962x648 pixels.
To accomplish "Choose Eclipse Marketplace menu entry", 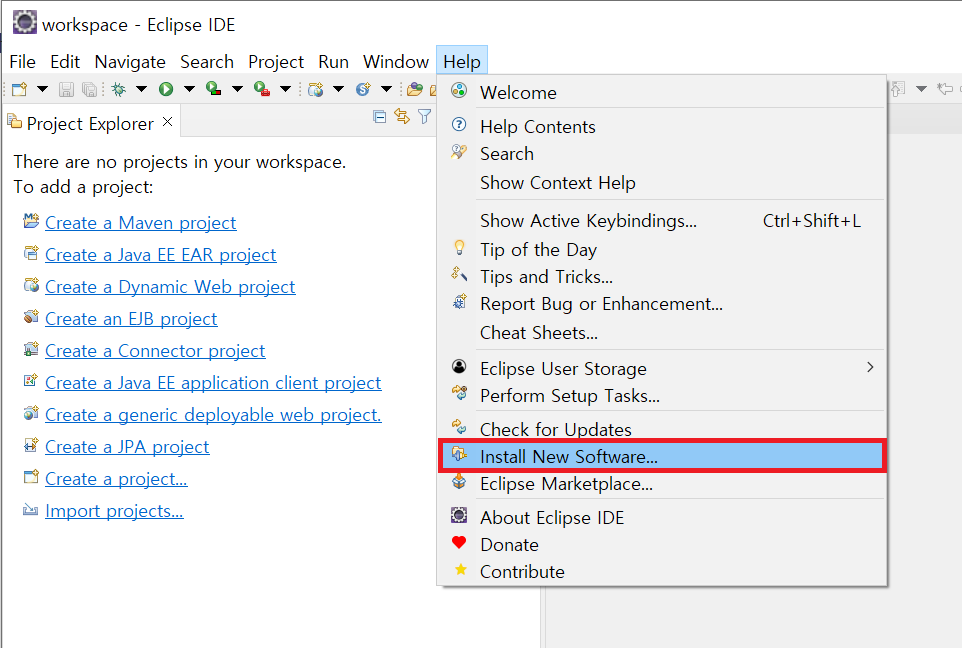I will point(566,484).
